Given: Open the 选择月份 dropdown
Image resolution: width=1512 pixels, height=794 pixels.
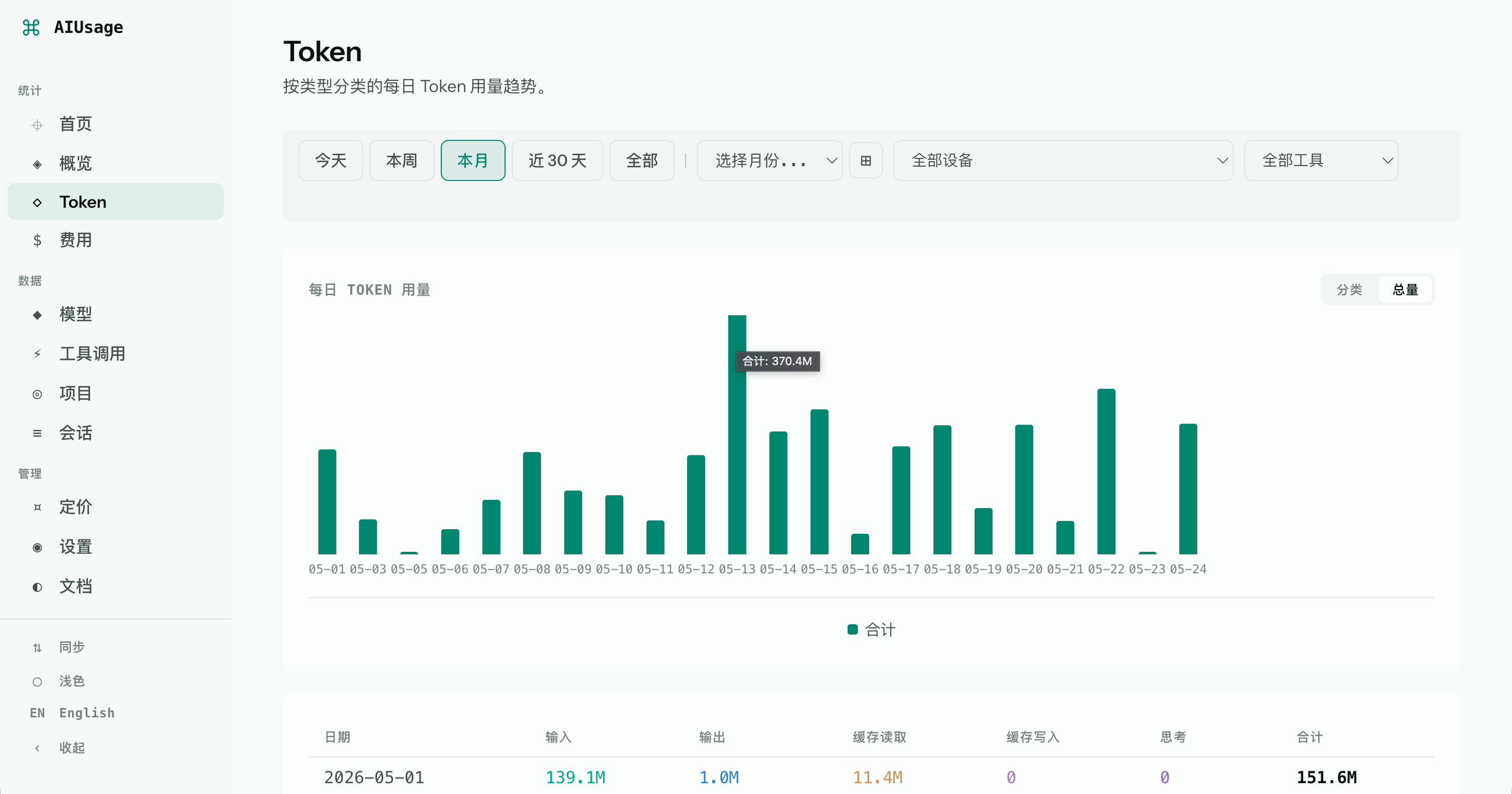Looking at the screenshot, I should tap(769, 160).
